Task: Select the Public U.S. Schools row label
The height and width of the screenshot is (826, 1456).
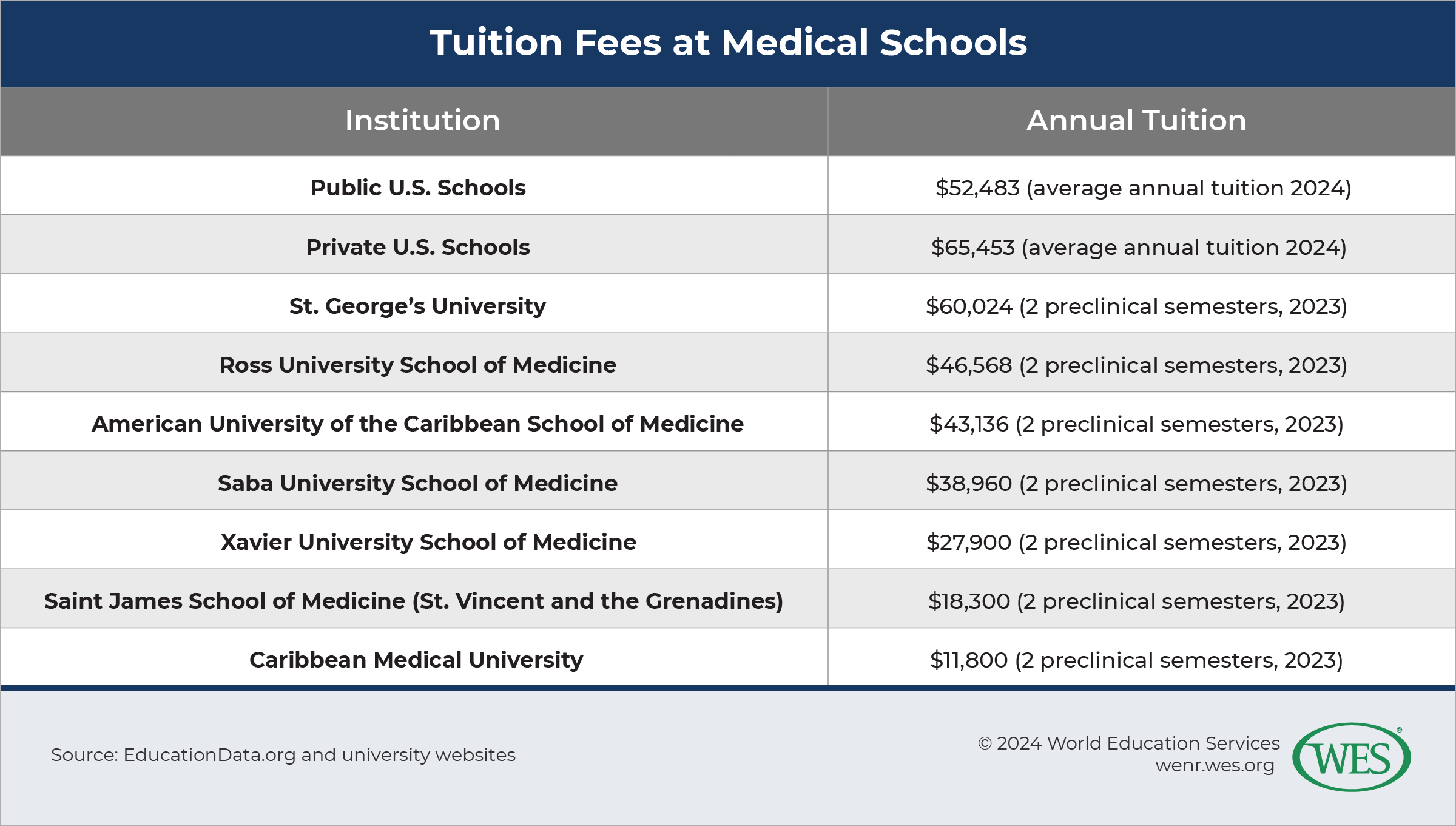Action: click(x=417, y=188)
